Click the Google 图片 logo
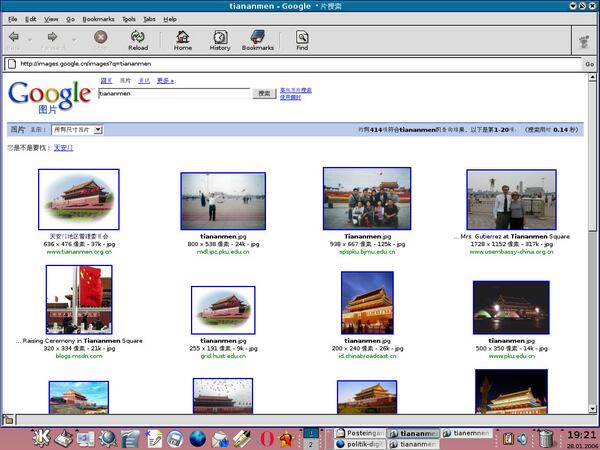 [50, 97]
